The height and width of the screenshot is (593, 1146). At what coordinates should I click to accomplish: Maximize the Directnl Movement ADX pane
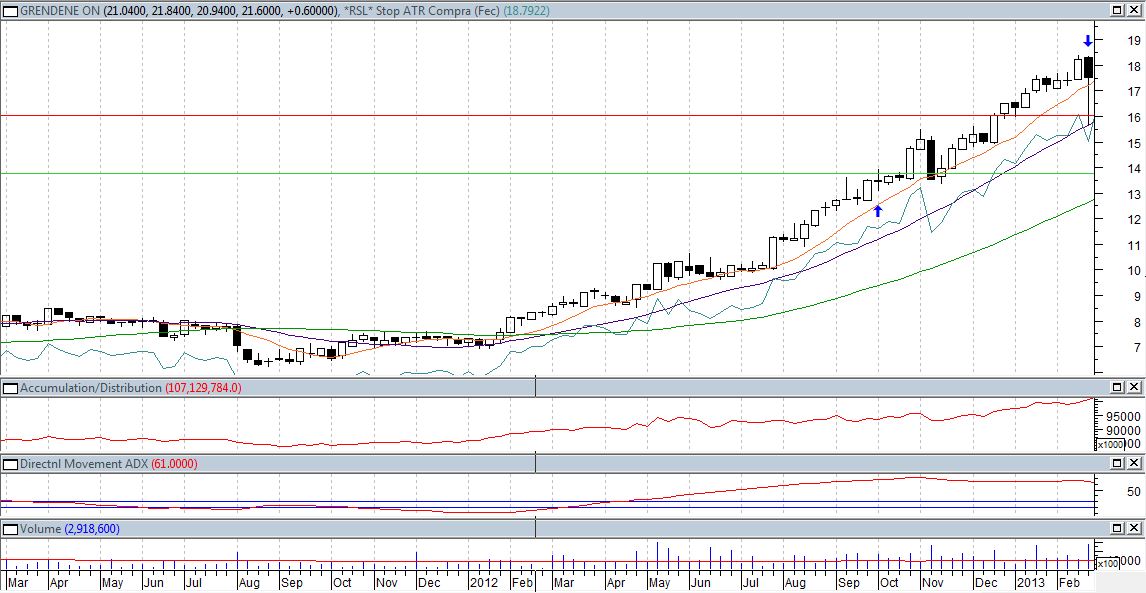pyautogui.click(x=1118, y=464)
